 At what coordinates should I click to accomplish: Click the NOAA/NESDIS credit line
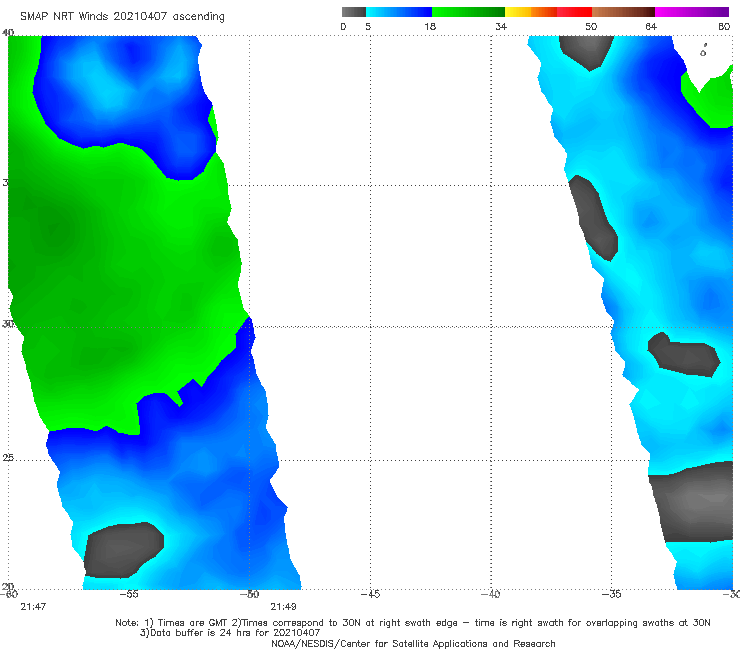point(413,644)
